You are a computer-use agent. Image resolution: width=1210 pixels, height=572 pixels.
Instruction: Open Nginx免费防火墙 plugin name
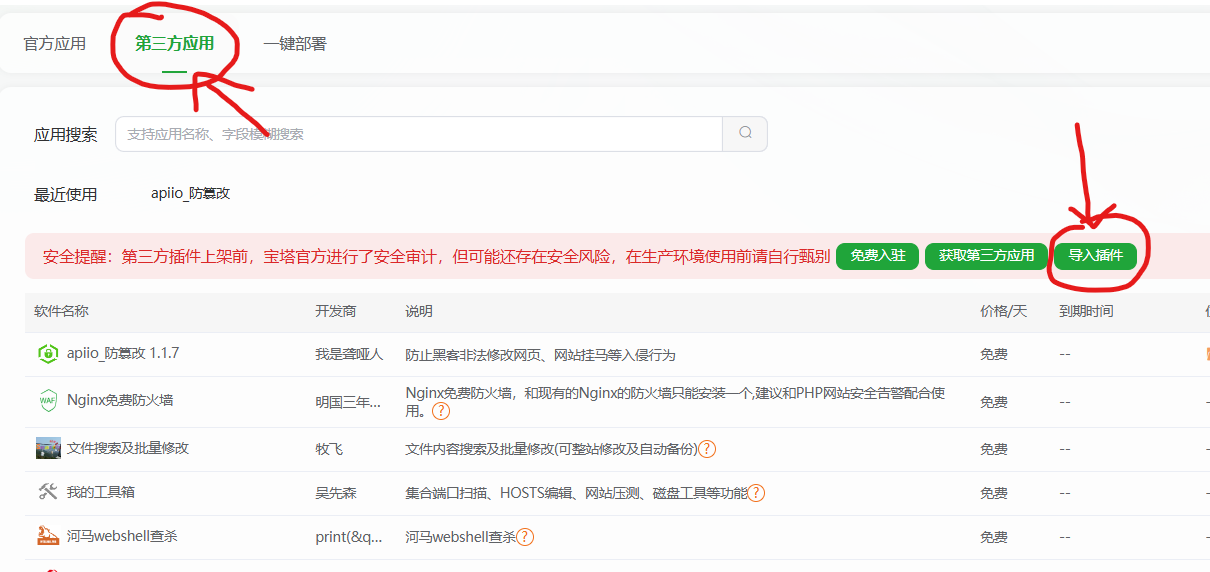click(x=120, y=400)
